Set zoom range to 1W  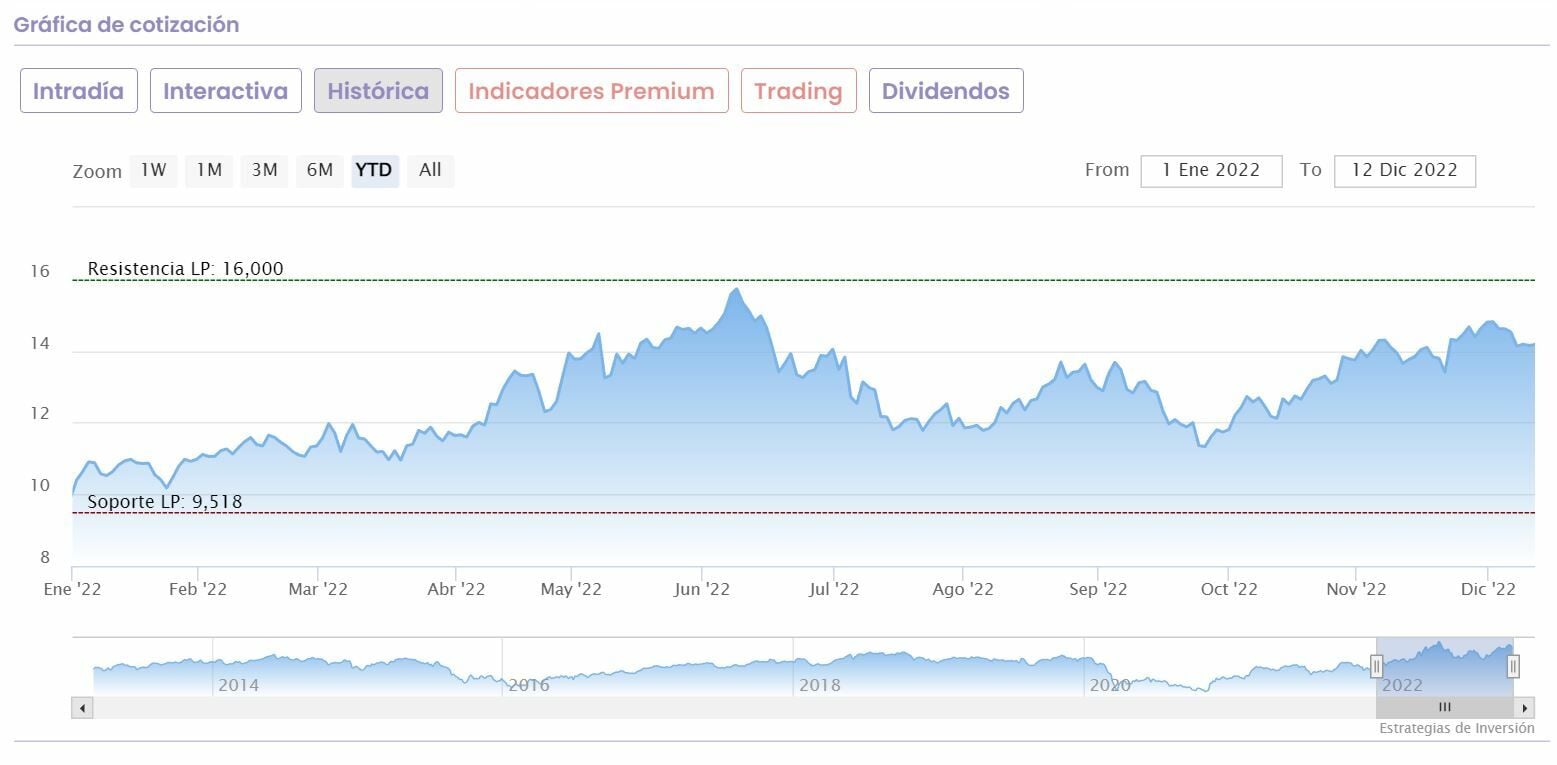click(x=154, y=170)
